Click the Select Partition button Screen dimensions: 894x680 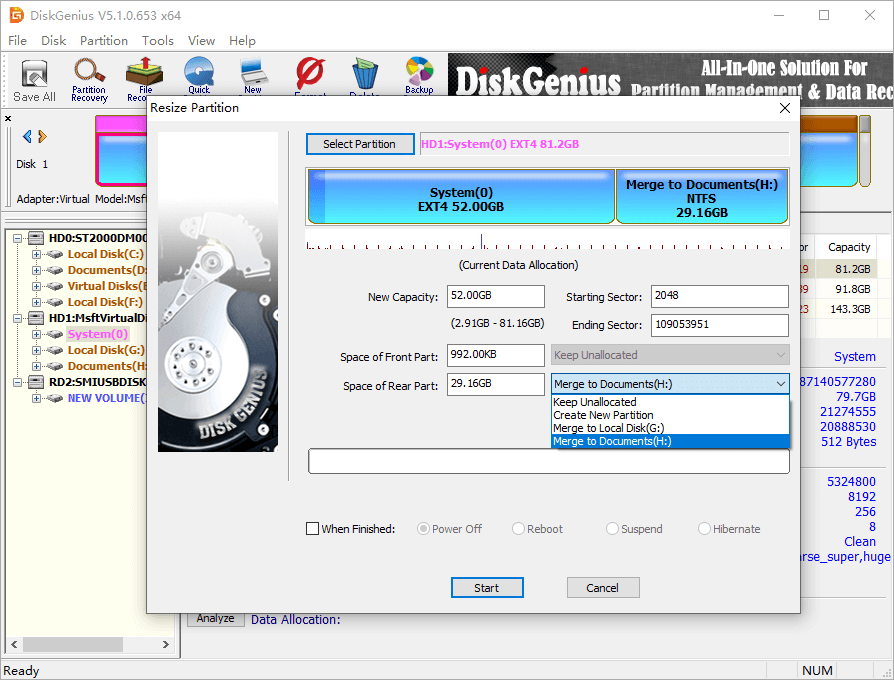pyautogui.click(x=359, y=144)
